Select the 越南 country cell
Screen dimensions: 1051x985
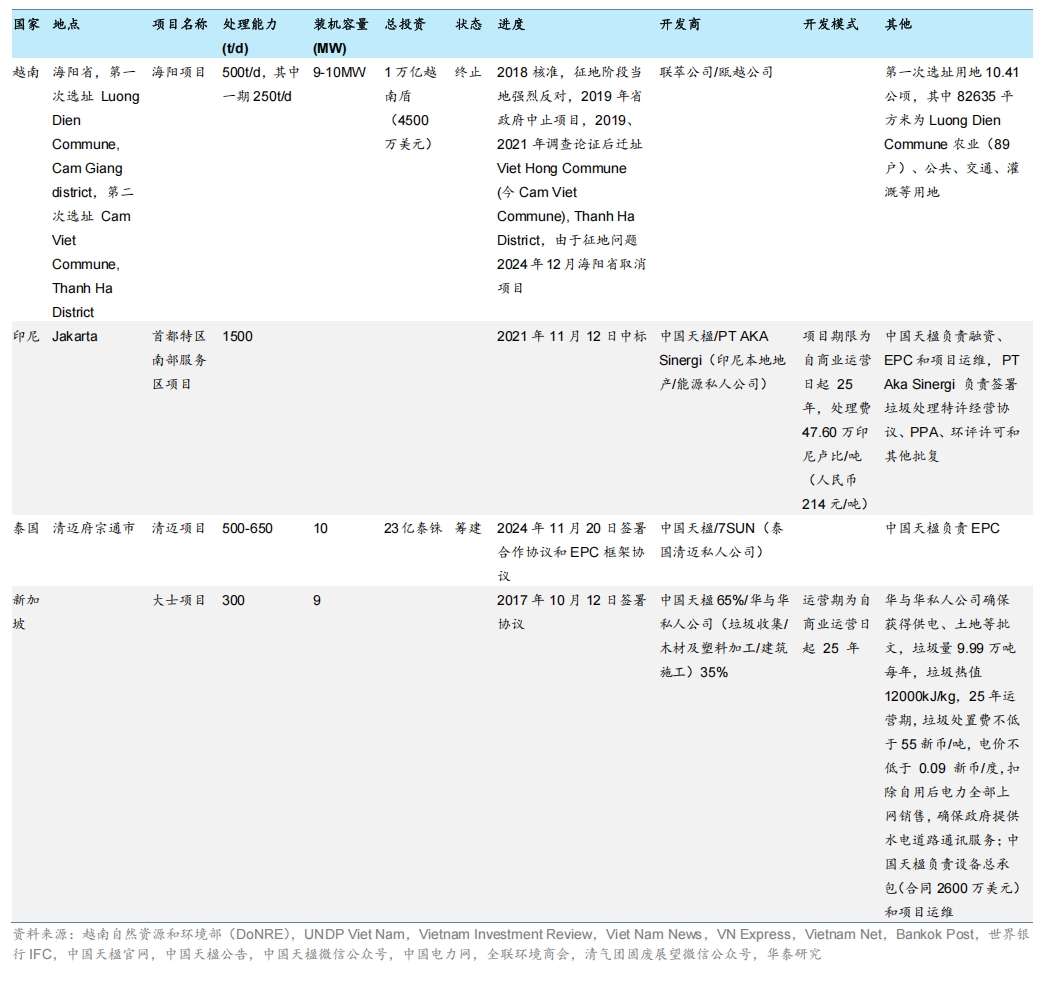coord(26,72)
